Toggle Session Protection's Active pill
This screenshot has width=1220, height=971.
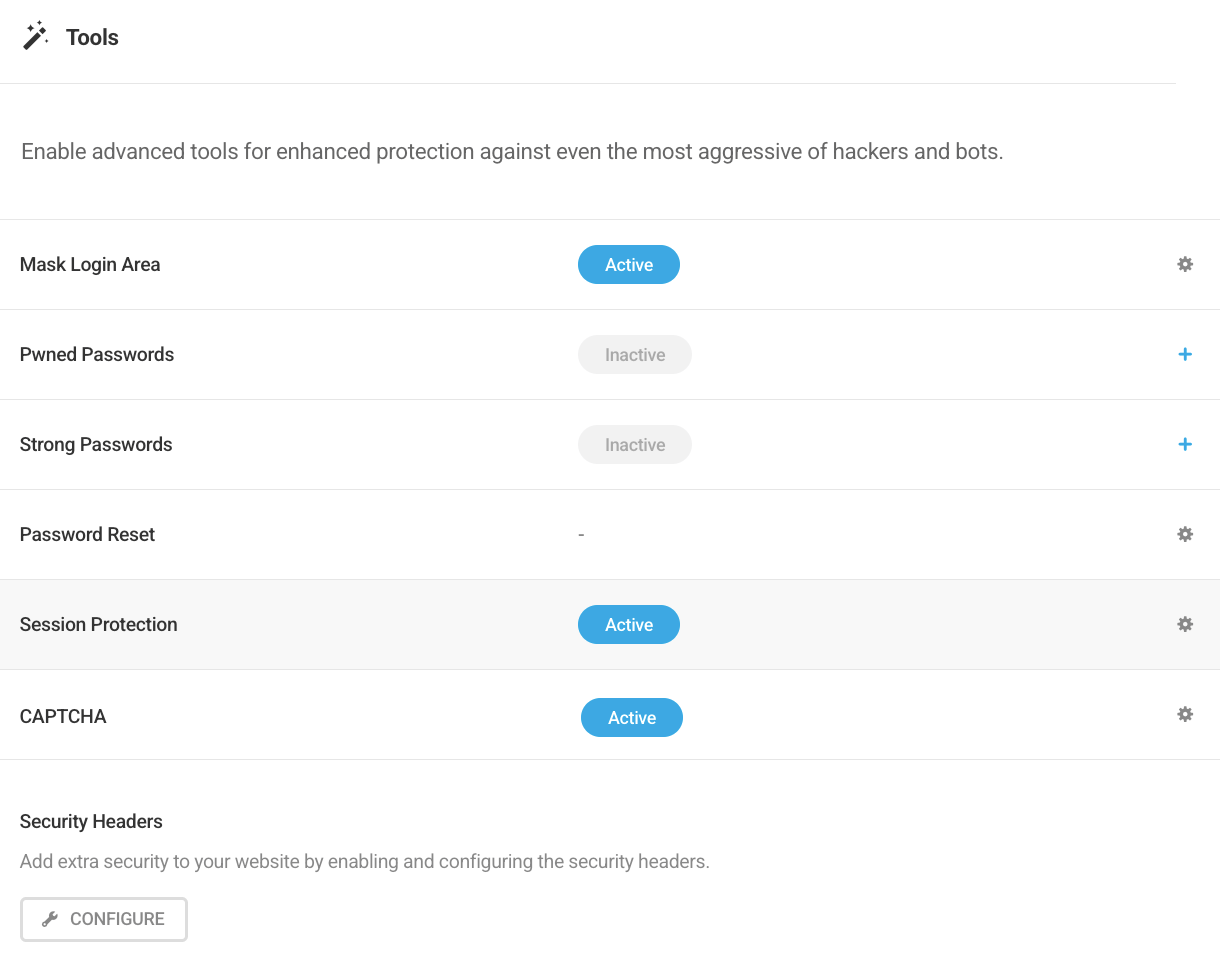click(628, 624)
